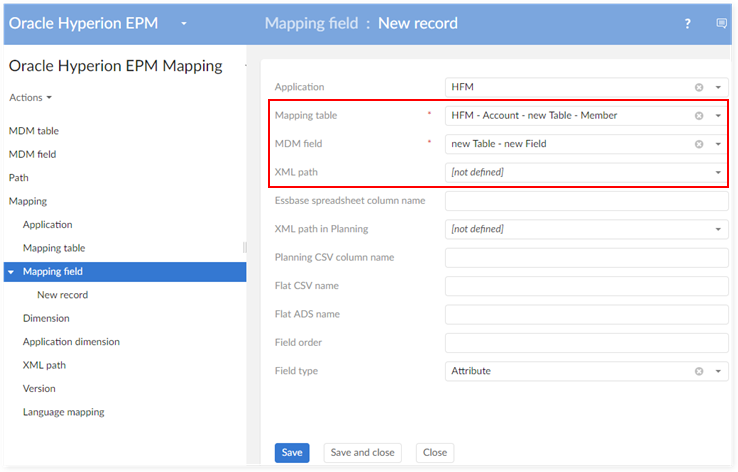Open the chat messages icon in header
The image size is (738, 472).
click(721, 23)
